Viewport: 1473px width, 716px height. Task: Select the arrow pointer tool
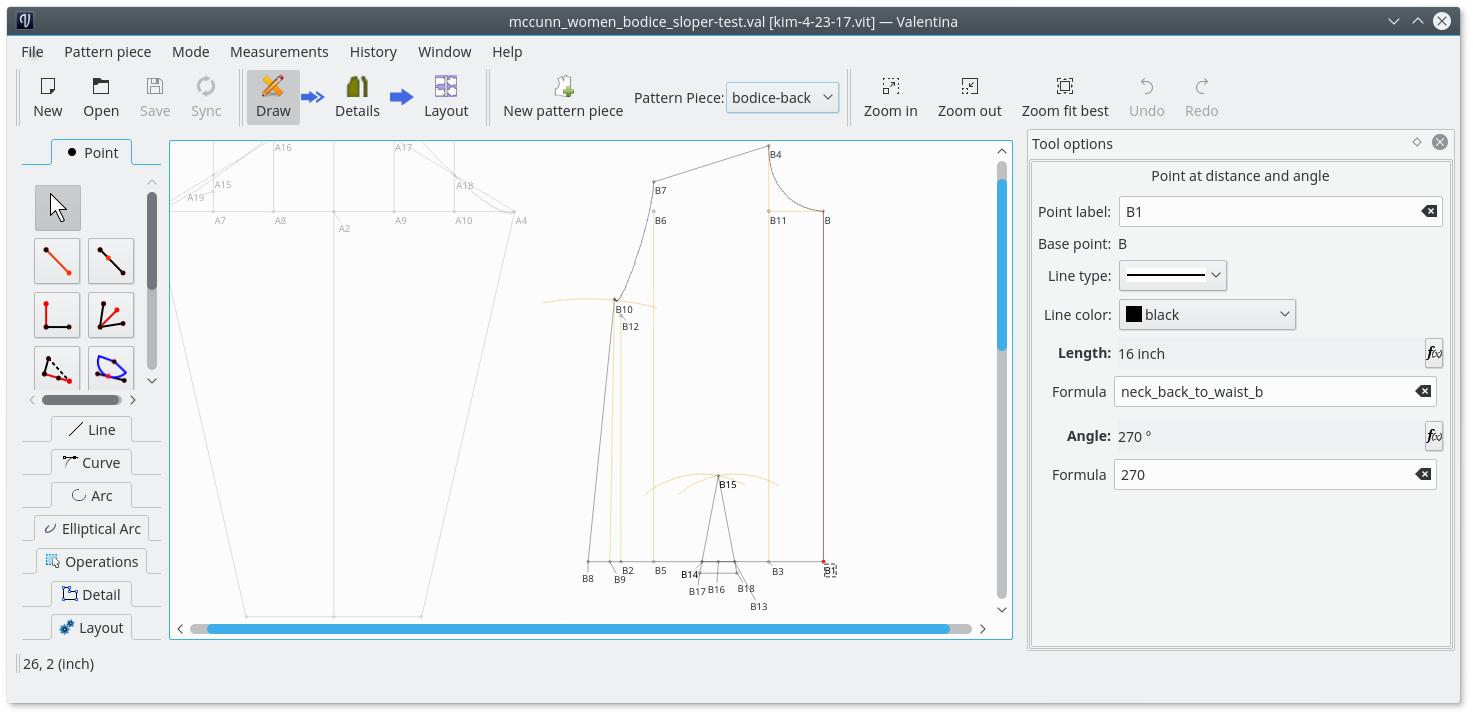58,208
